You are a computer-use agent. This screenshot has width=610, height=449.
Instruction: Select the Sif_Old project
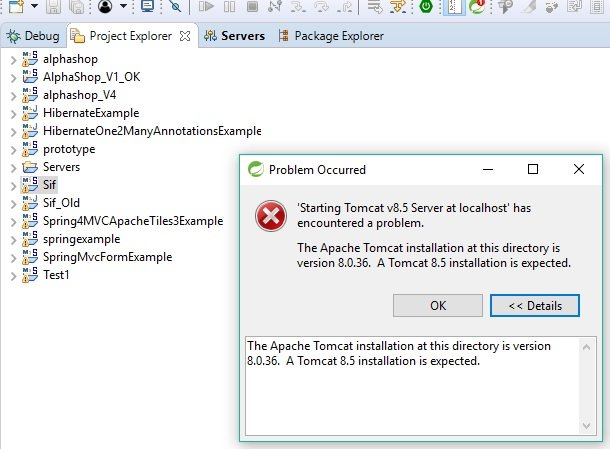pyautogui.click(x=61, y=203)
